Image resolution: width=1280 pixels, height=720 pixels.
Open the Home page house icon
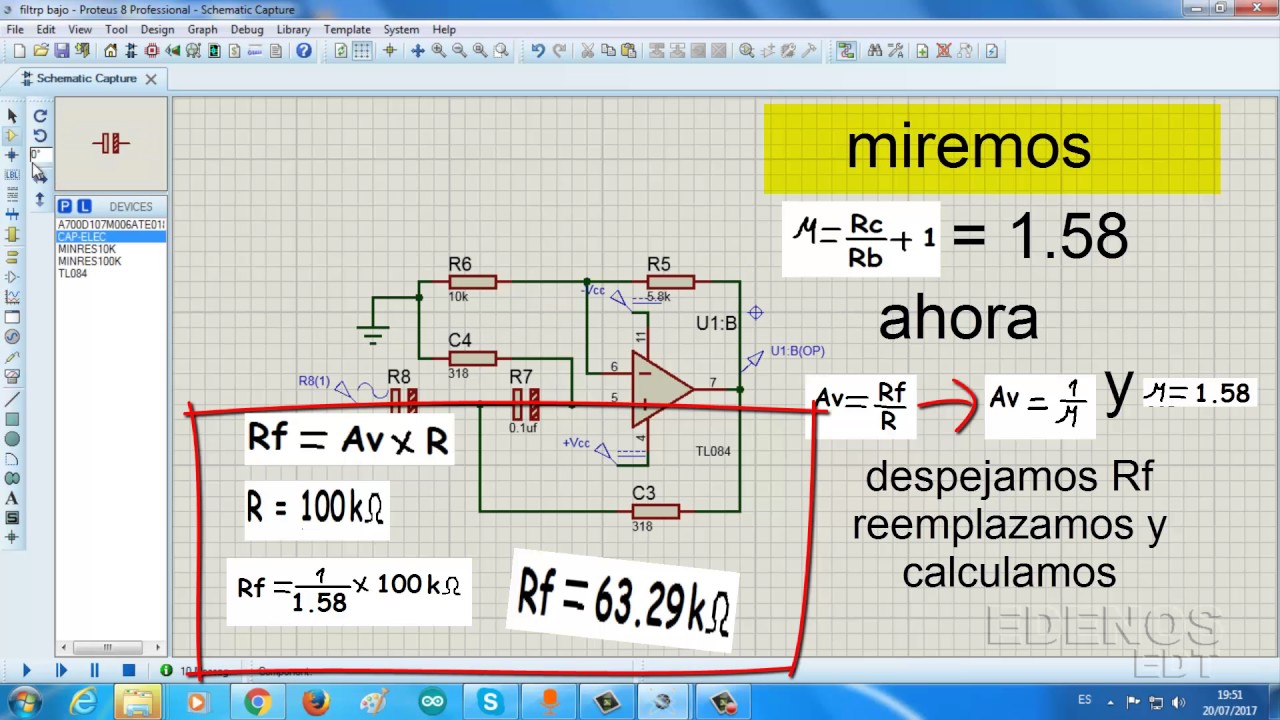point(111,50)
